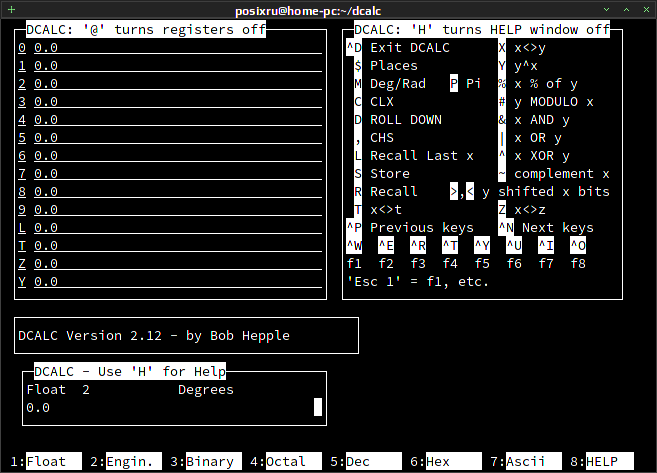Click the X key for x<>y
The width and height of the screenshot is (657, 473).
point(502,48)
